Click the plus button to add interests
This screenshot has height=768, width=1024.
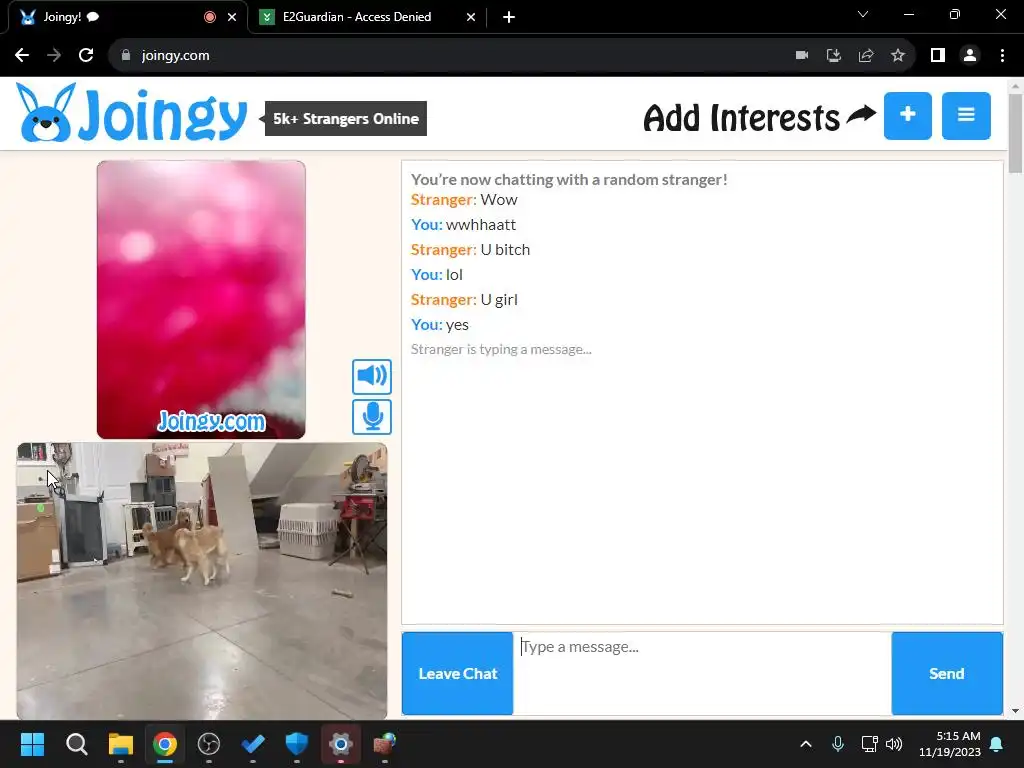coord(907,116)
